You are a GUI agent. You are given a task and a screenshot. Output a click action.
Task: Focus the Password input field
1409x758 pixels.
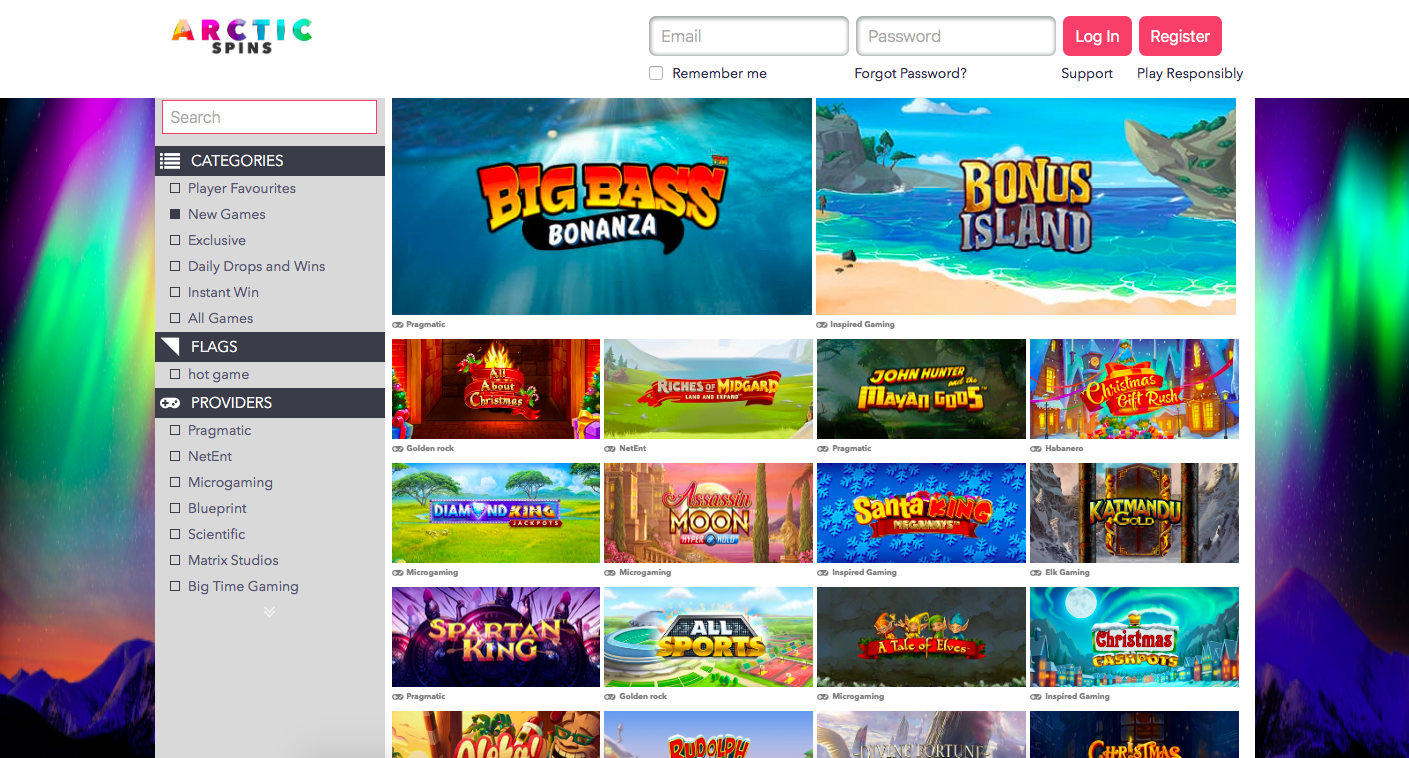point(956,36)
